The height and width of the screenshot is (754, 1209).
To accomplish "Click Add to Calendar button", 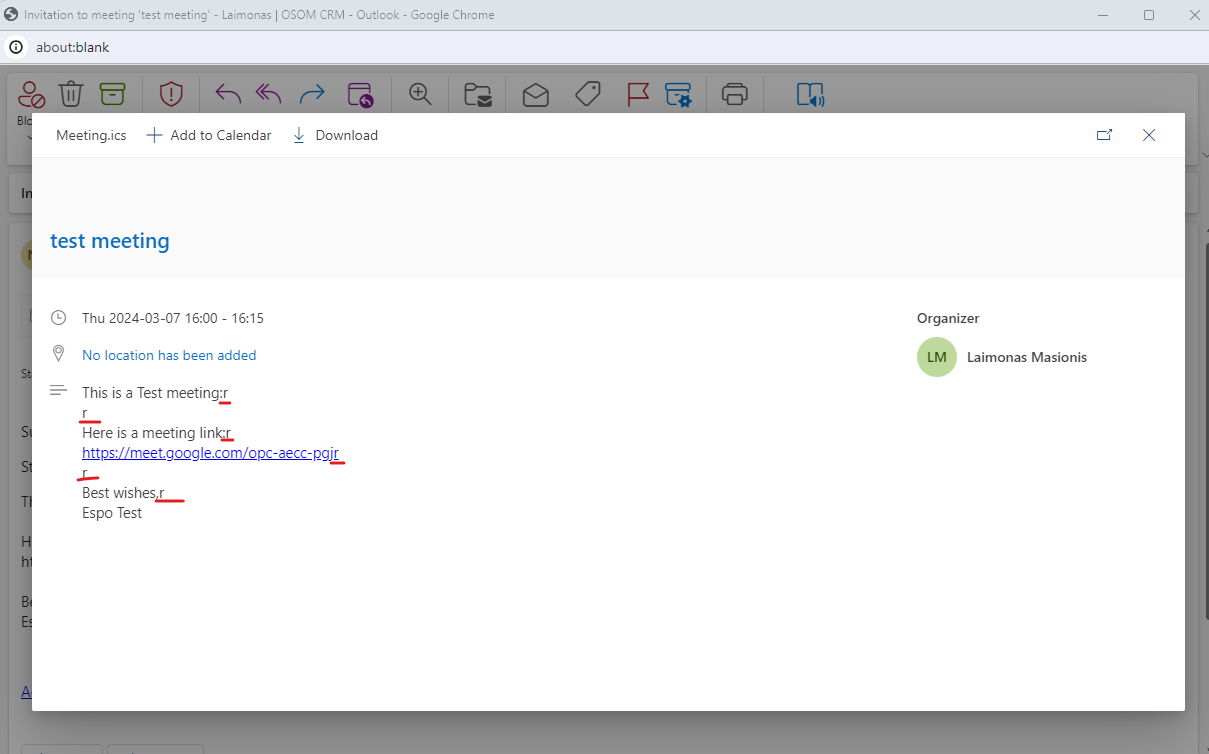I will [x=209, y=135].
